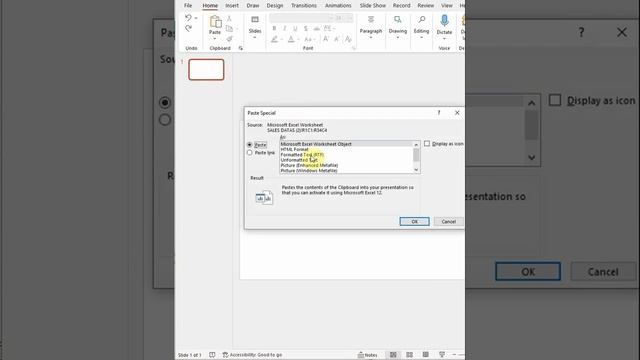The image size is (640, 360).
Task: Click the Copy icon in Clipboard group
Action: click(229, 29)
